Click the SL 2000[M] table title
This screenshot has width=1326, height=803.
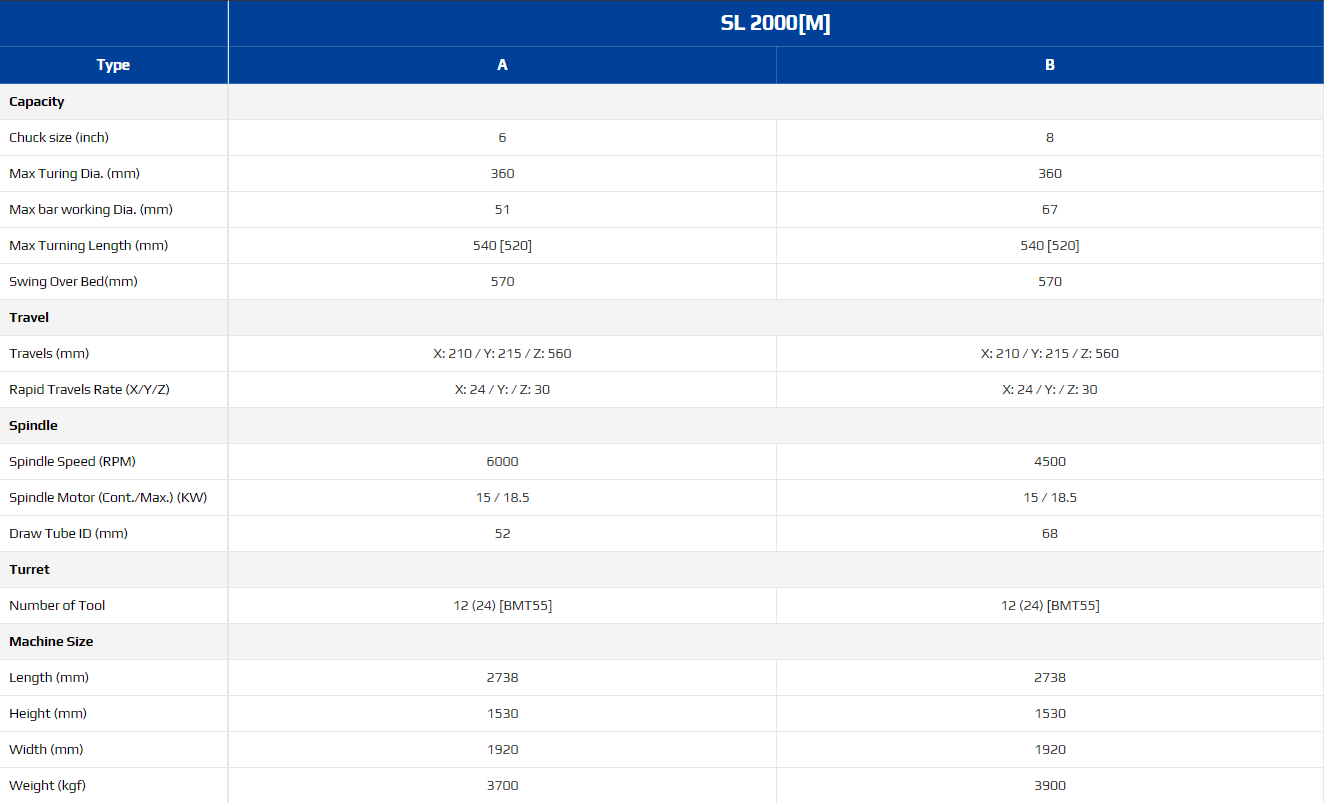click(x=776, y=23)
